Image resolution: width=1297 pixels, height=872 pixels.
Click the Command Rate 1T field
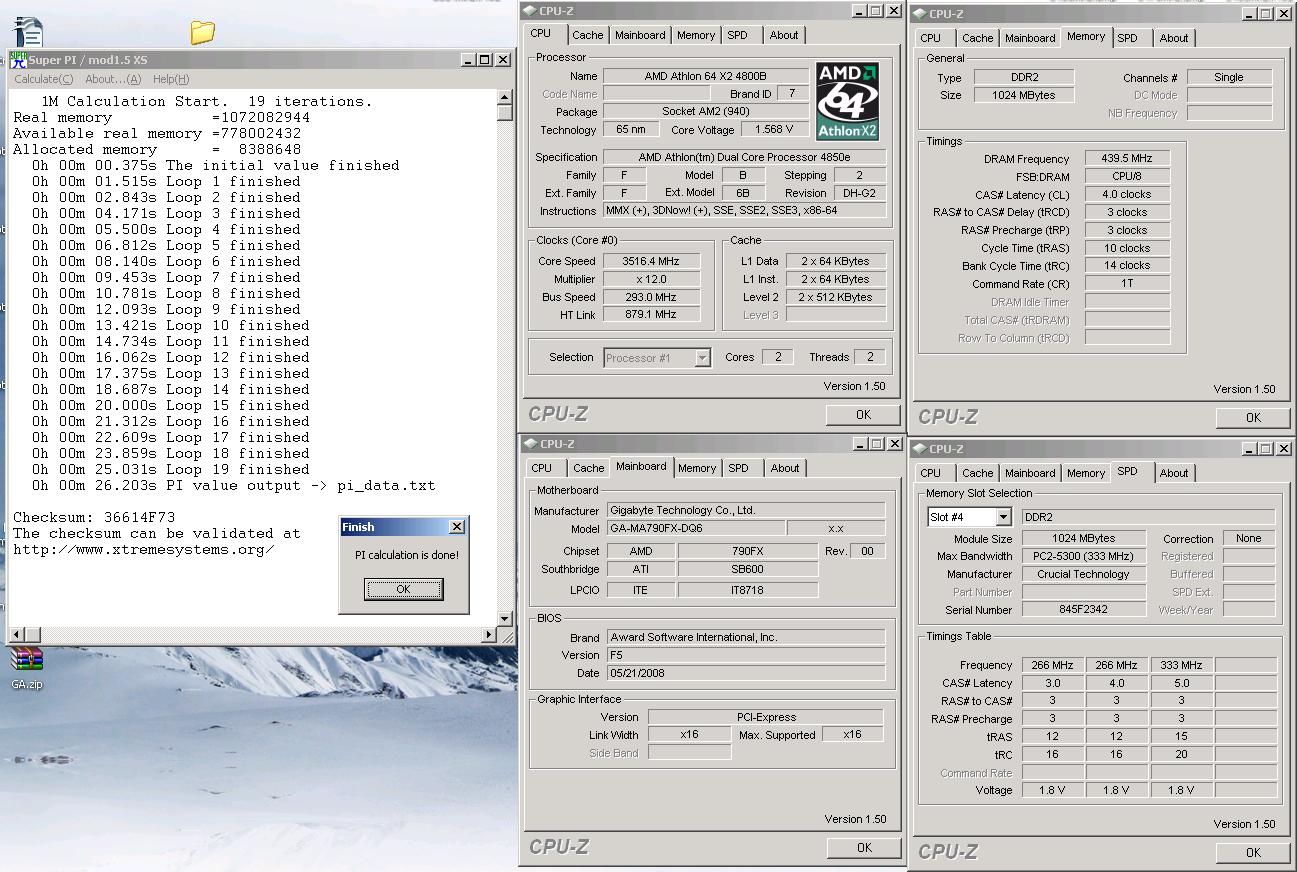(1126, 284)
